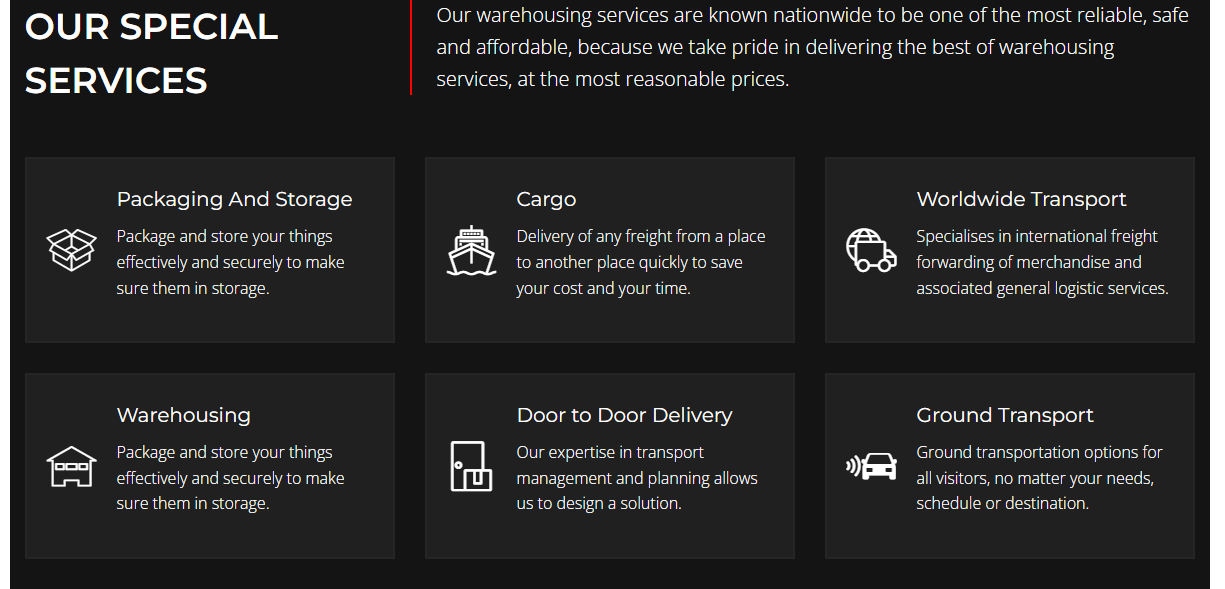Open the Packaging And Storage heading
Viewport: 1225px width, 589px height.
click(x=234, y=199)
